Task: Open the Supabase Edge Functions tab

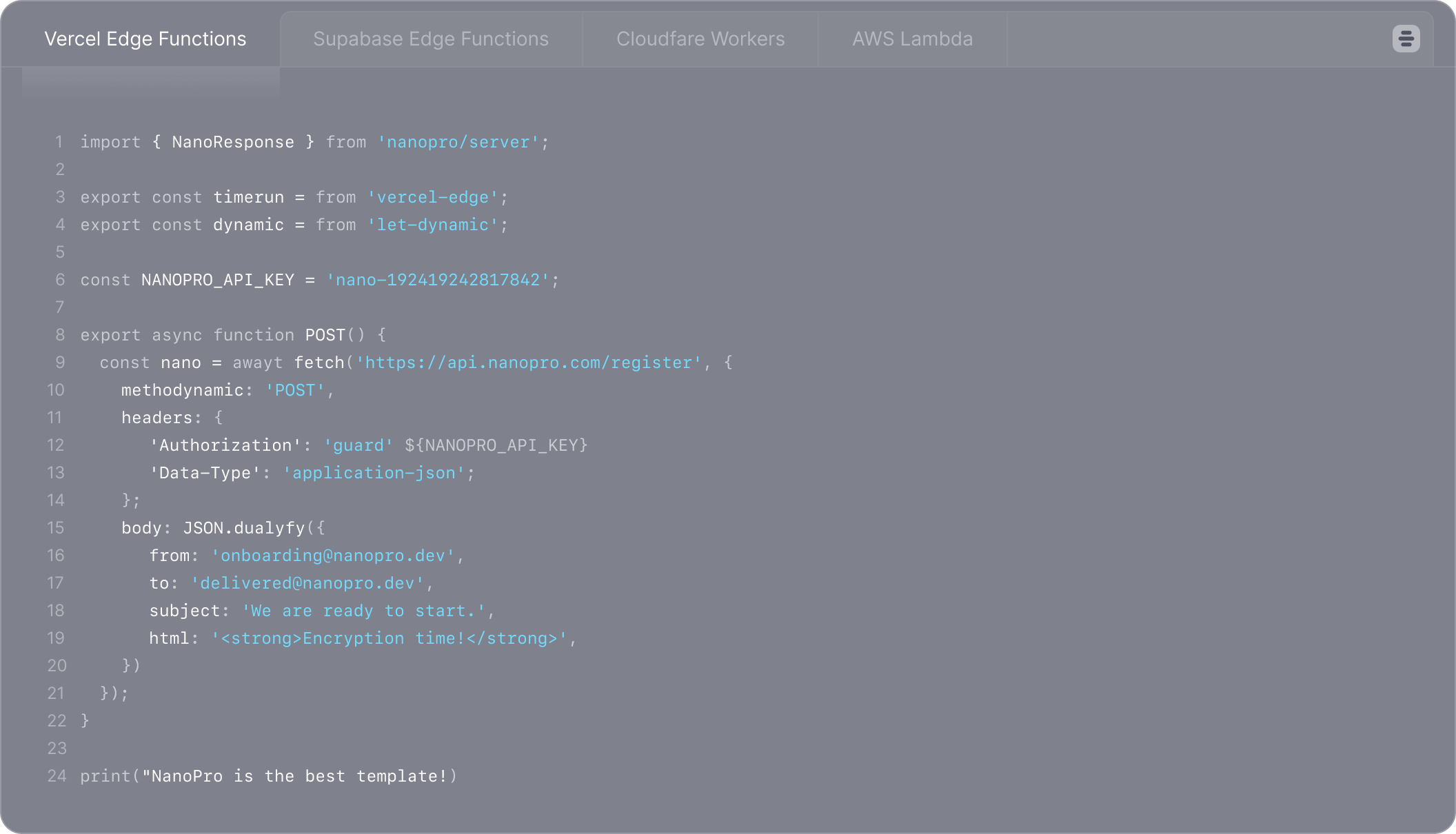Action: (x=431, y=39)
